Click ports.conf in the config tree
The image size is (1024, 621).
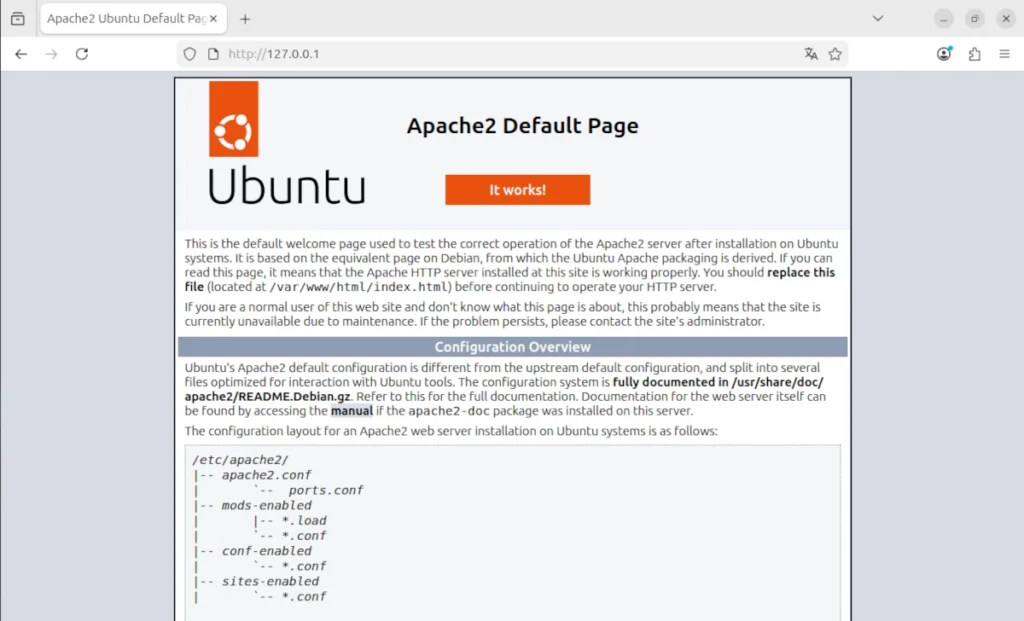[326, 490]
